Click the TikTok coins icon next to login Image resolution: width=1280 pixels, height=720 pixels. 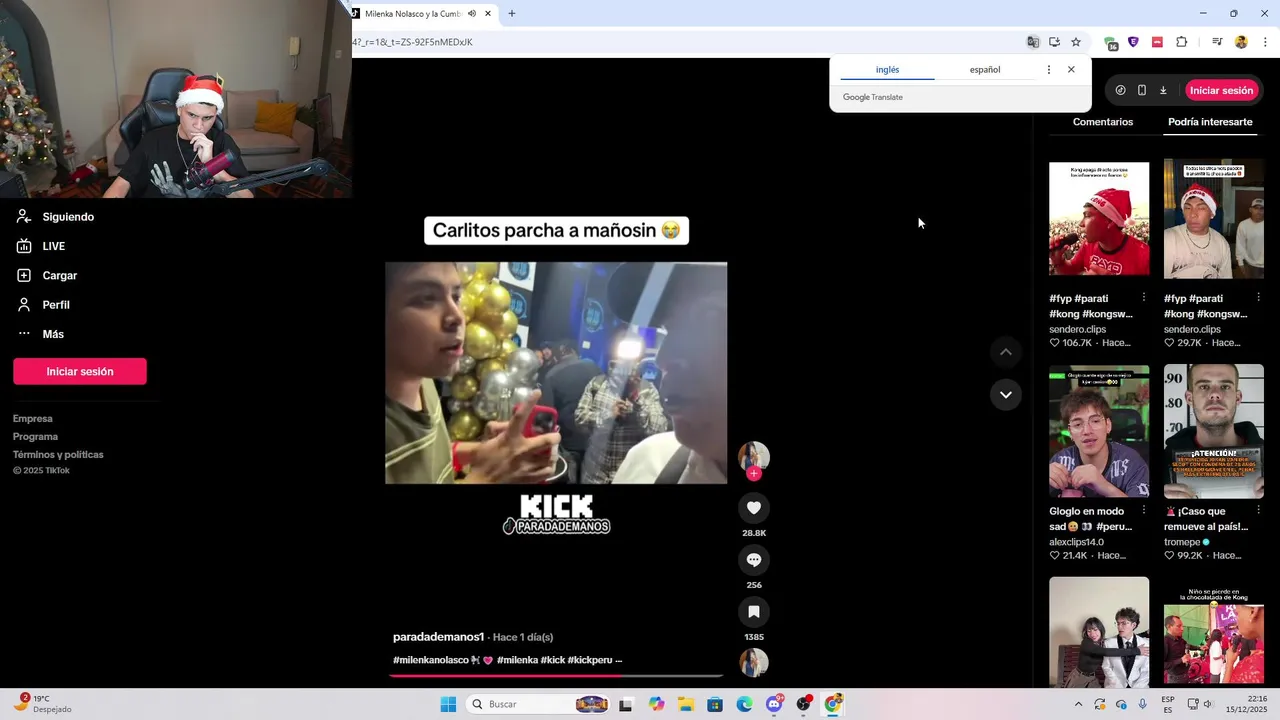tap(1120, 90)
